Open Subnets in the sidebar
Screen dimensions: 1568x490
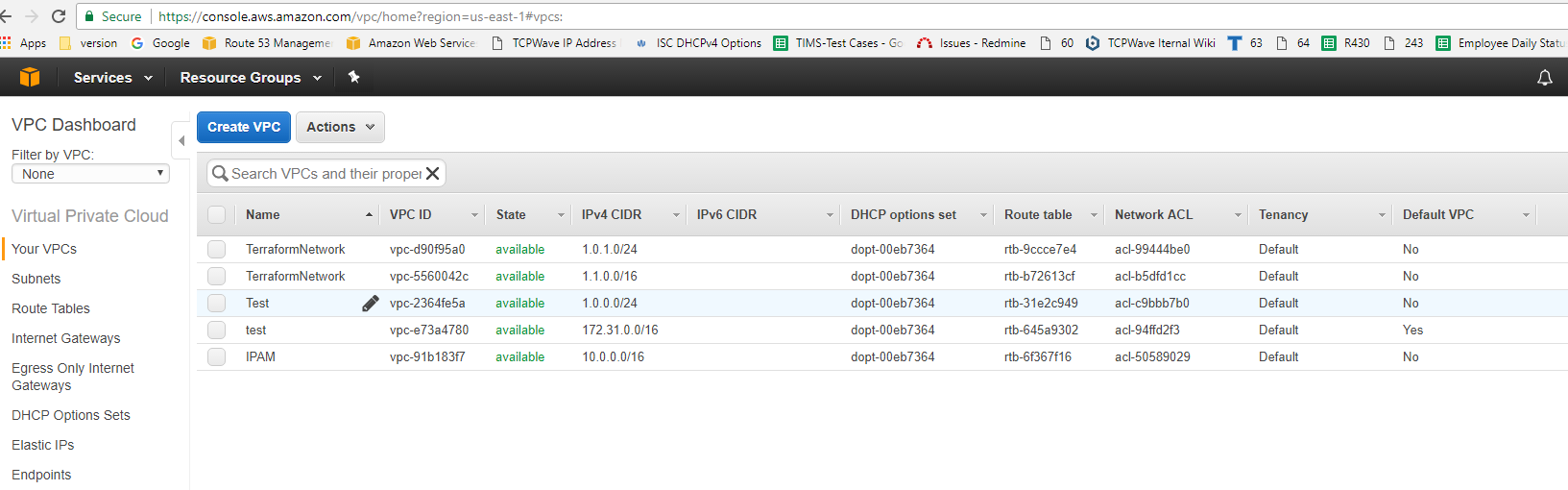point(36,279)
